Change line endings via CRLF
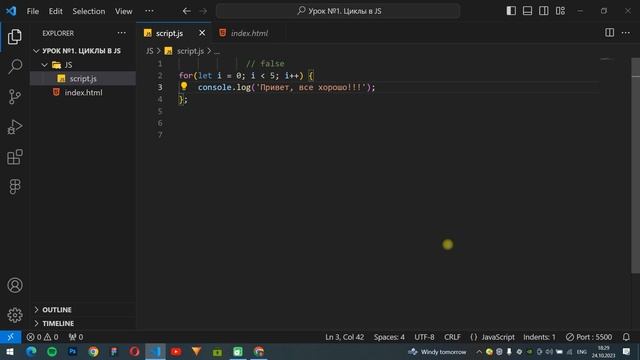This screenshot has width=640, height=360. click(x=452, y=337)
